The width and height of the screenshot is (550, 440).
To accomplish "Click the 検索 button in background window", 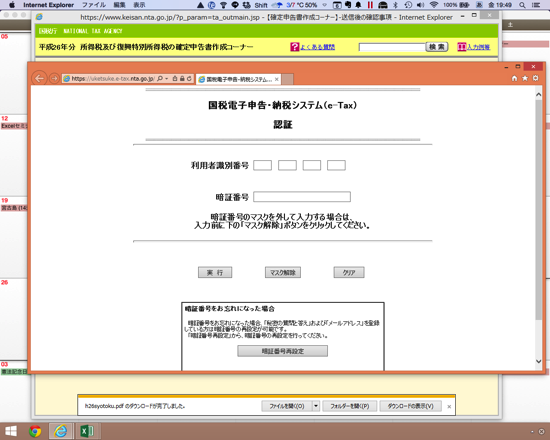I will (437, 47).
